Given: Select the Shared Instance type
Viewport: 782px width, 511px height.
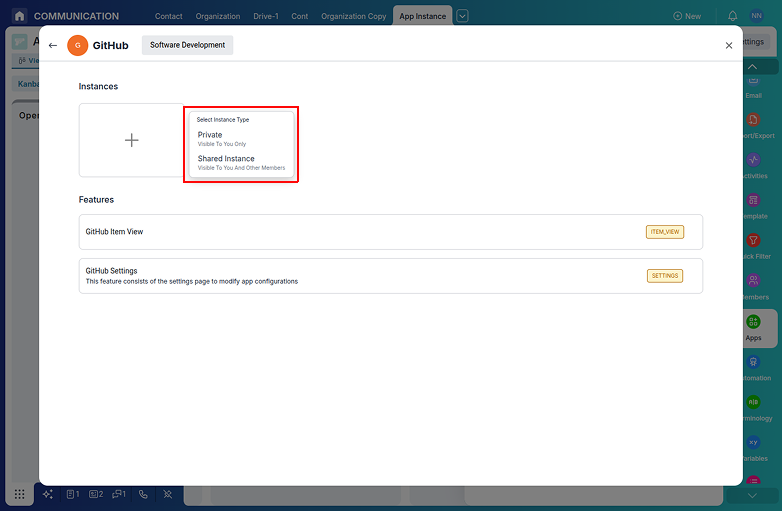Looking at the screenshot, I should [x=241, y=163].
